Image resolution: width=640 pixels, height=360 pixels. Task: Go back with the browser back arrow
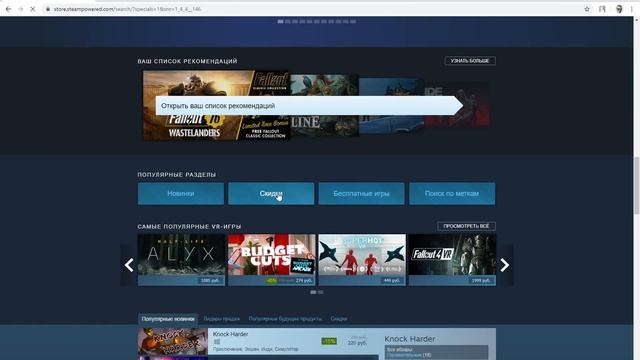pyautogui.click(x=8, y=9)
